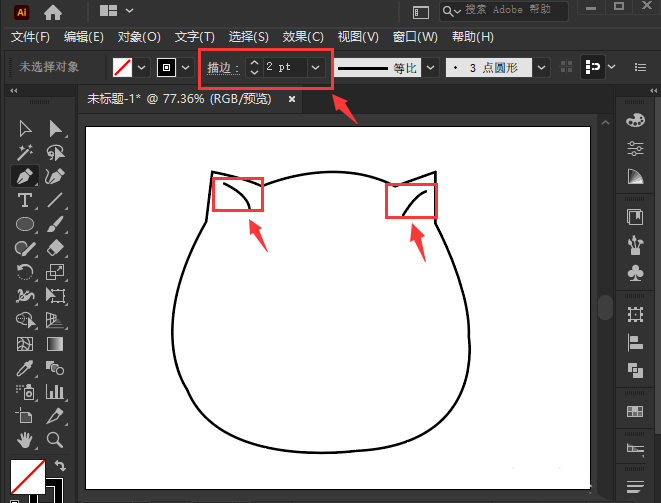Choose the Ellipse shape tool

[x=25, y=223]
